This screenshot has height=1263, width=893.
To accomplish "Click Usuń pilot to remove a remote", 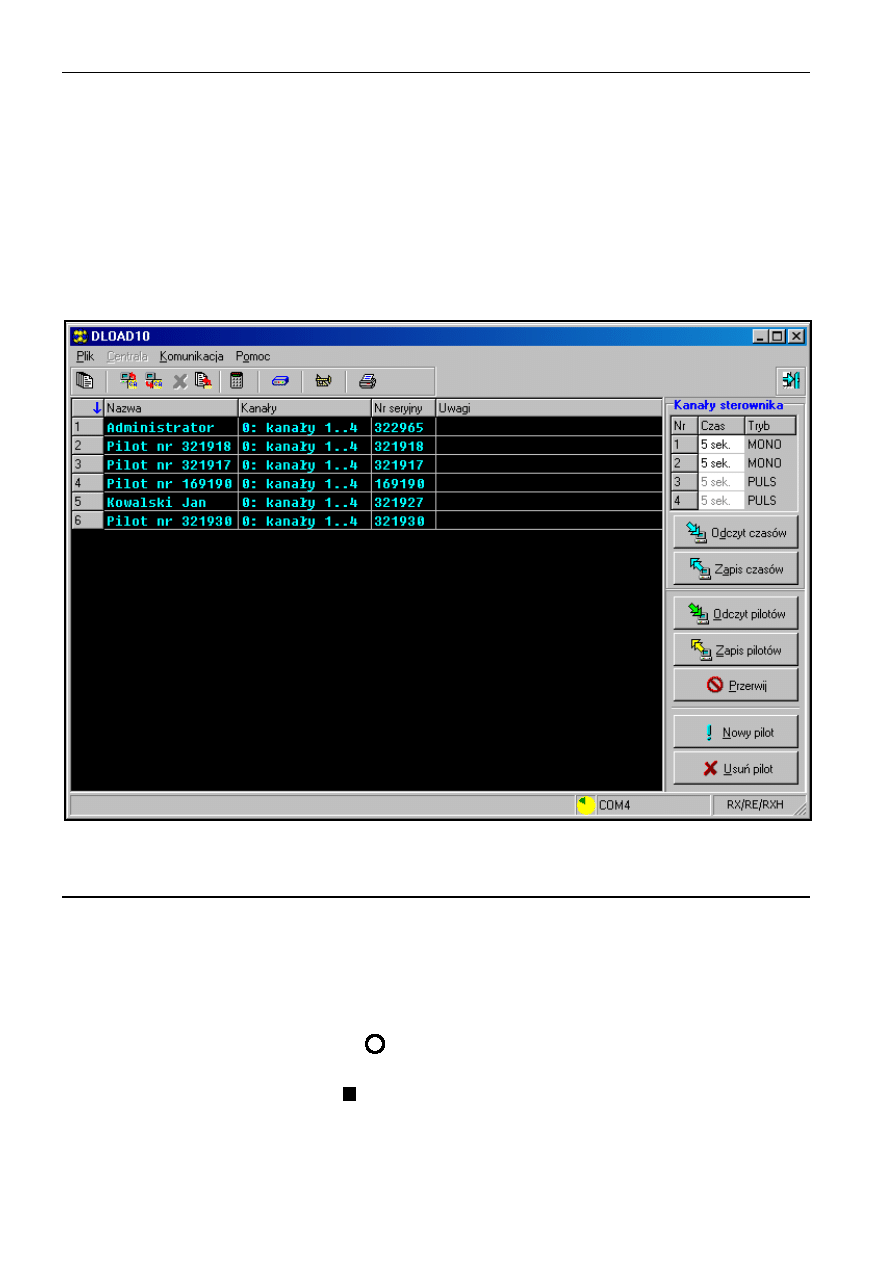I will click(734, 768).
